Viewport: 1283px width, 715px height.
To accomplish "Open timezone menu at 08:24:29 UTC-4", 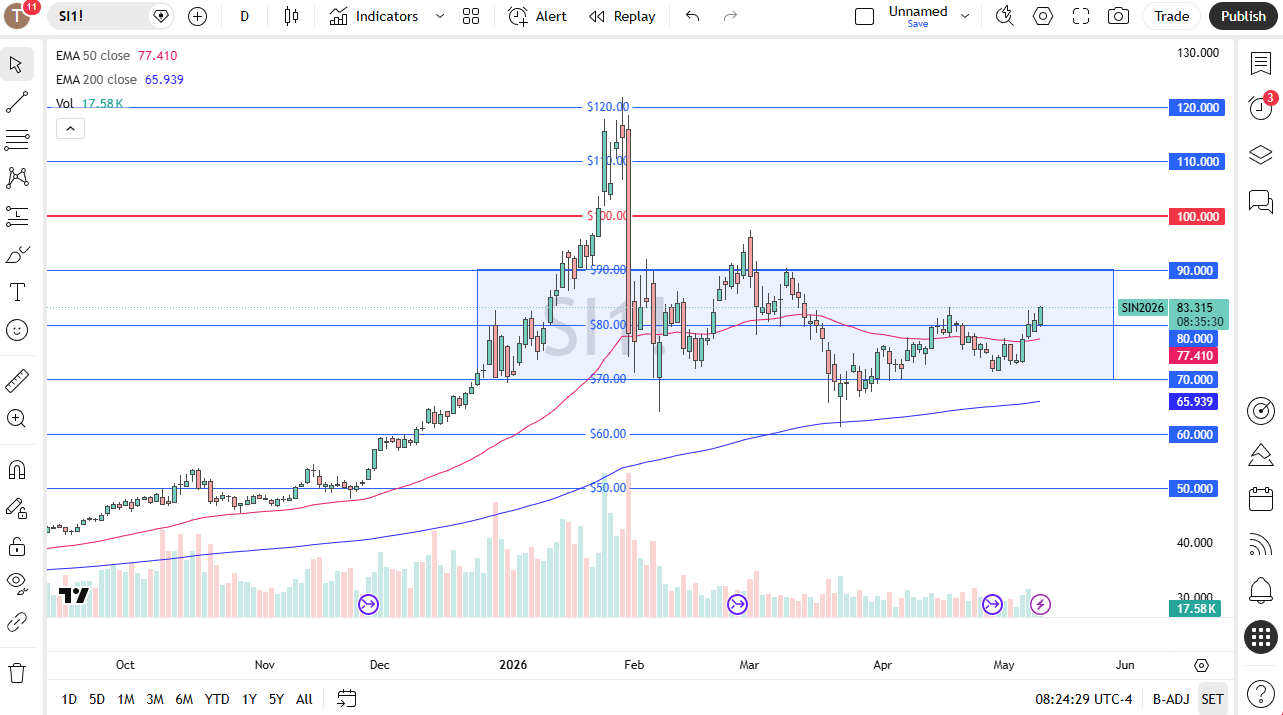I will click(x=1083, y=699).
